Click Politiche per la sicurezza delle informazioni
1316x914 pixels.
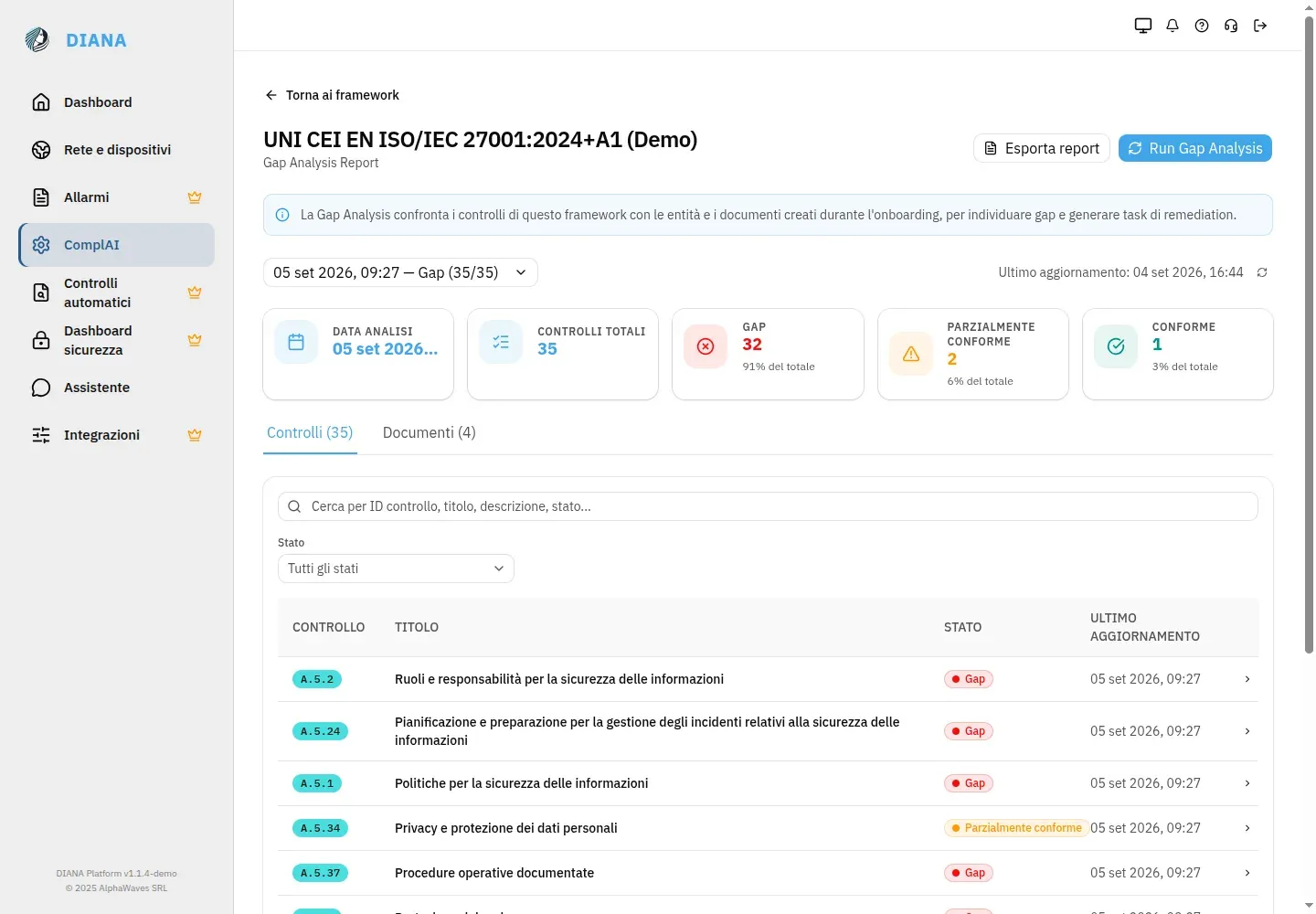[x=521, y=783]
